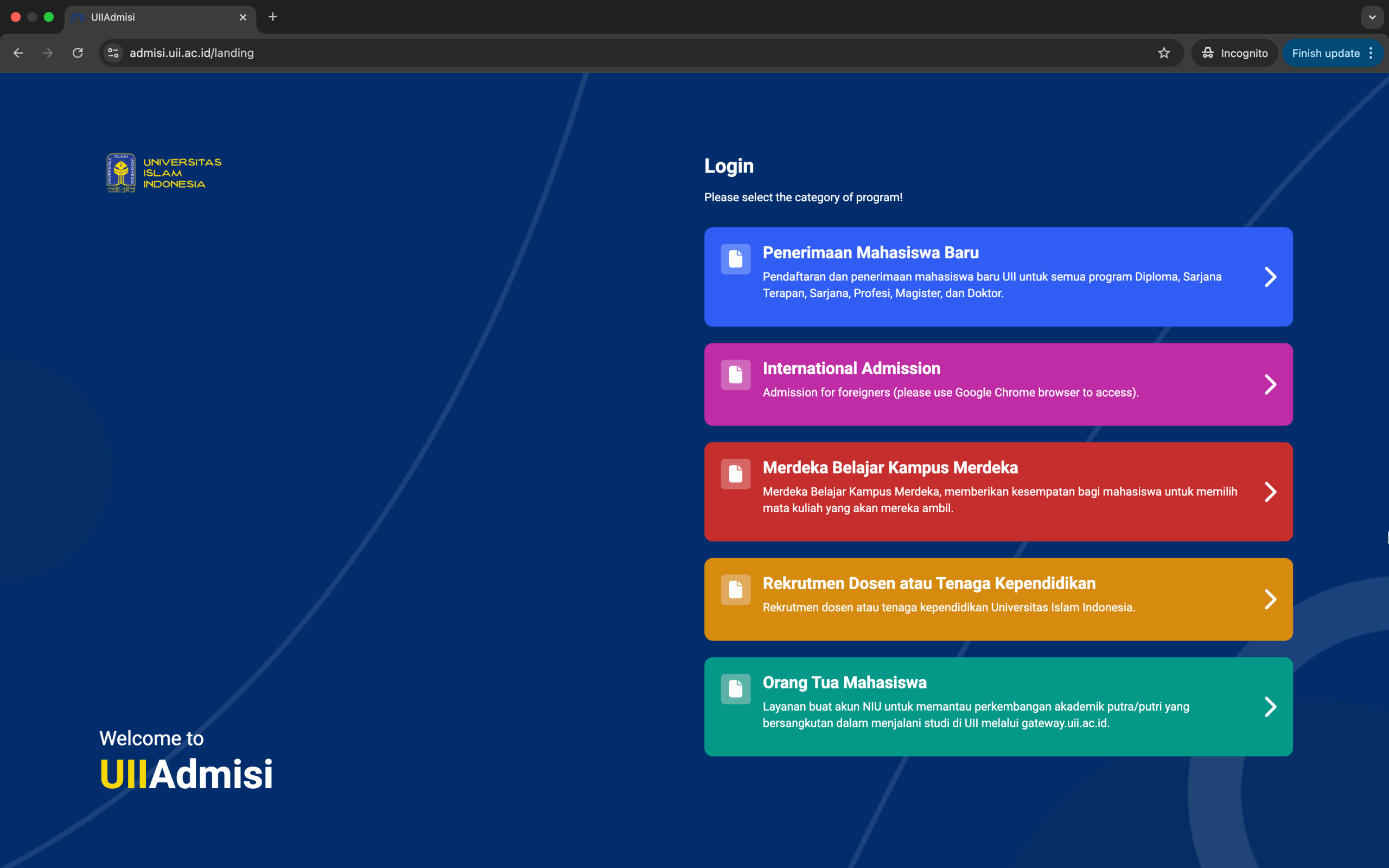Open a new browser tab

click(x=272, y=17)
